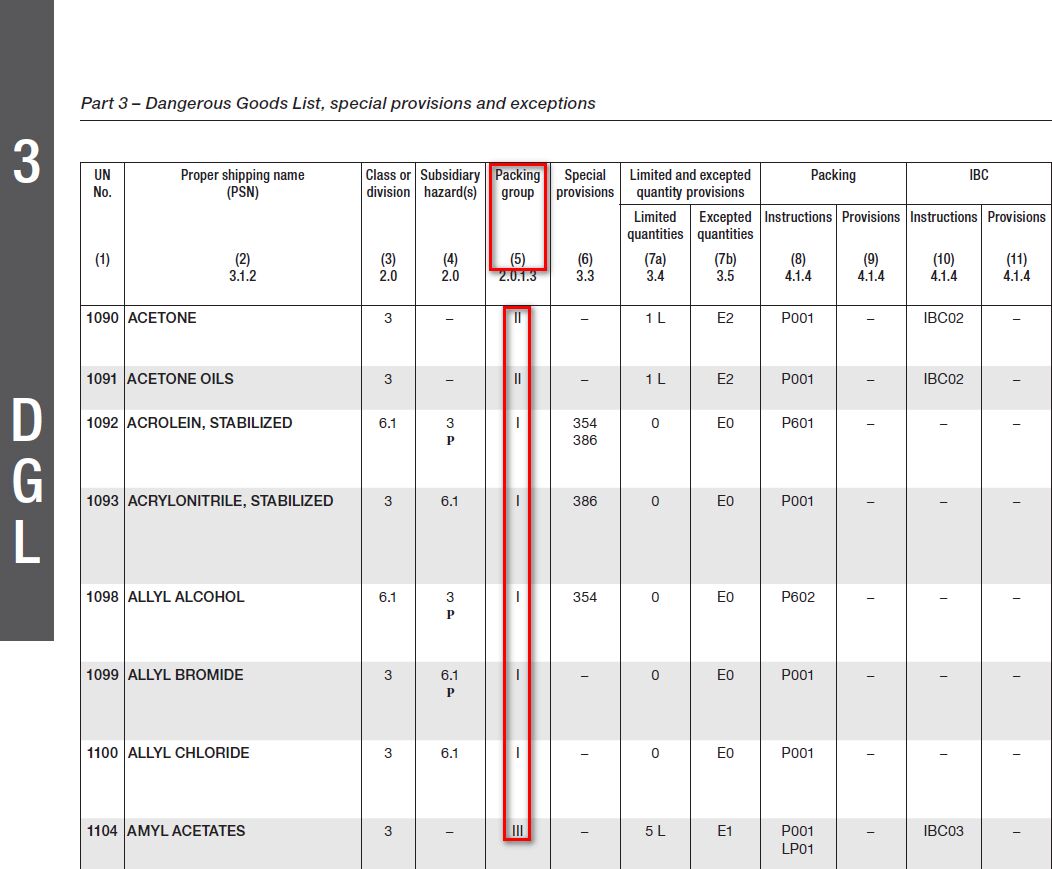The image size is (1052, 869).
Task: Click the Special provisions column header
Action: 585,183
